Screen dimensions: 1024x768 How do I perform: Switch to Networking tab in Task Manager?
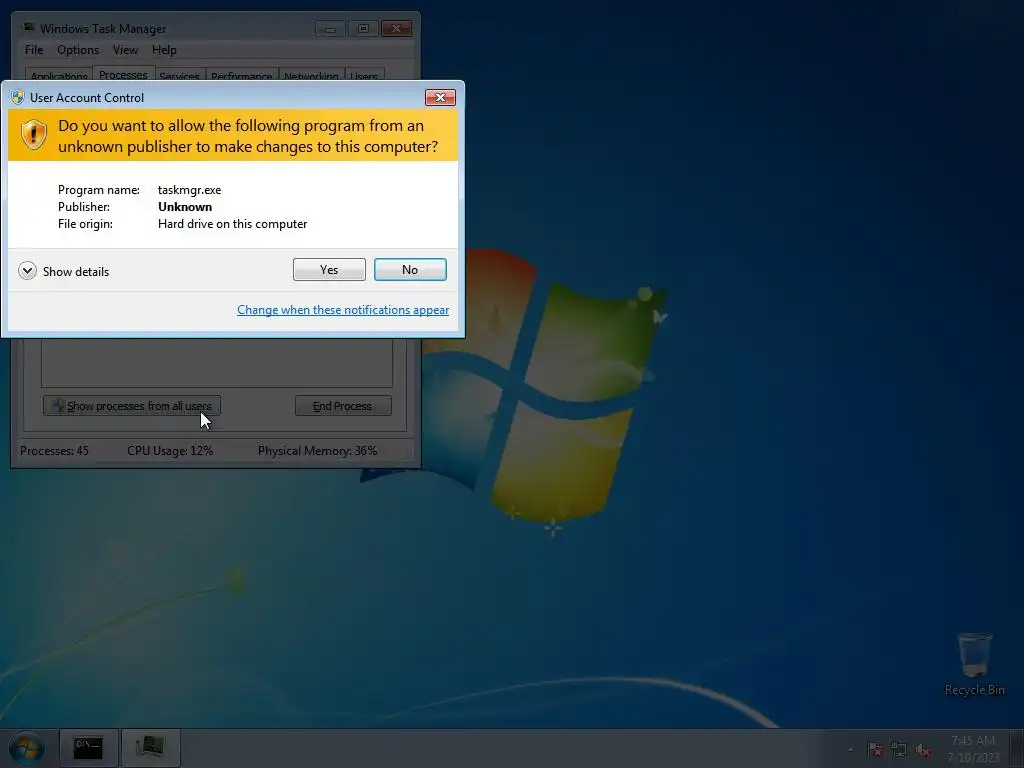pos(312,74)
